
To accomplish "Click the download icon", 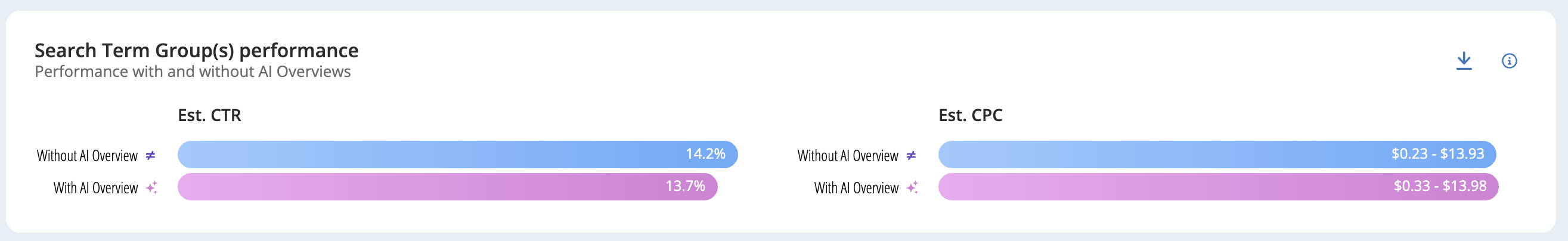I will click(x=1464, y=61).
